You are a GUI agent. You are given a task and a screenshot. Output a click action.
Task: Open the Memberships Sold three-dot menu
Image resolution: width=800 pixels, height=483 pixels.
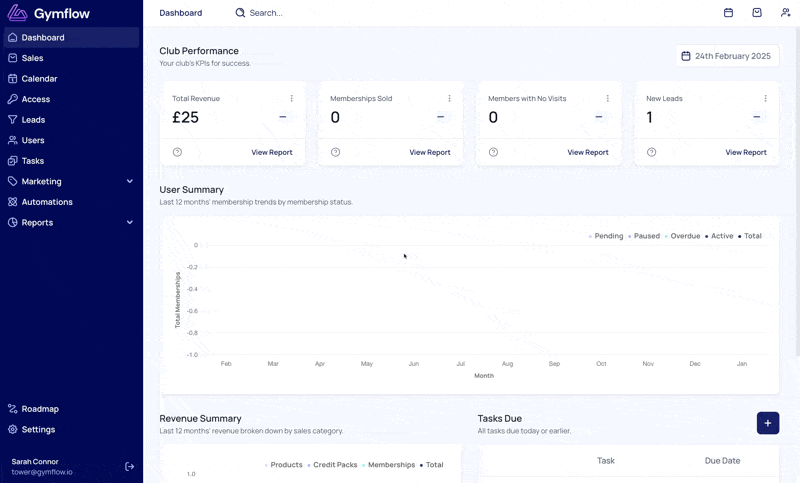coord(449,98)
